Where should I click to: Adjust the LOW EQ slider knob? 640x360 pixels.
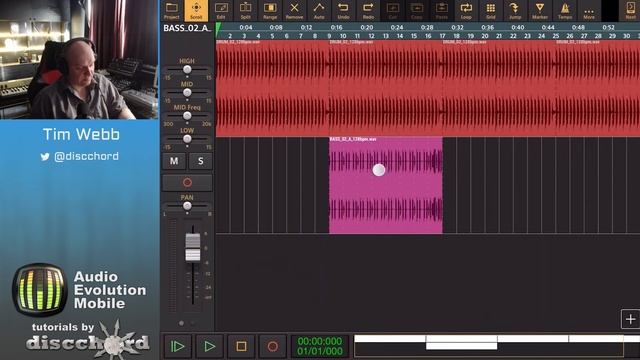click(x=187, y=139)
